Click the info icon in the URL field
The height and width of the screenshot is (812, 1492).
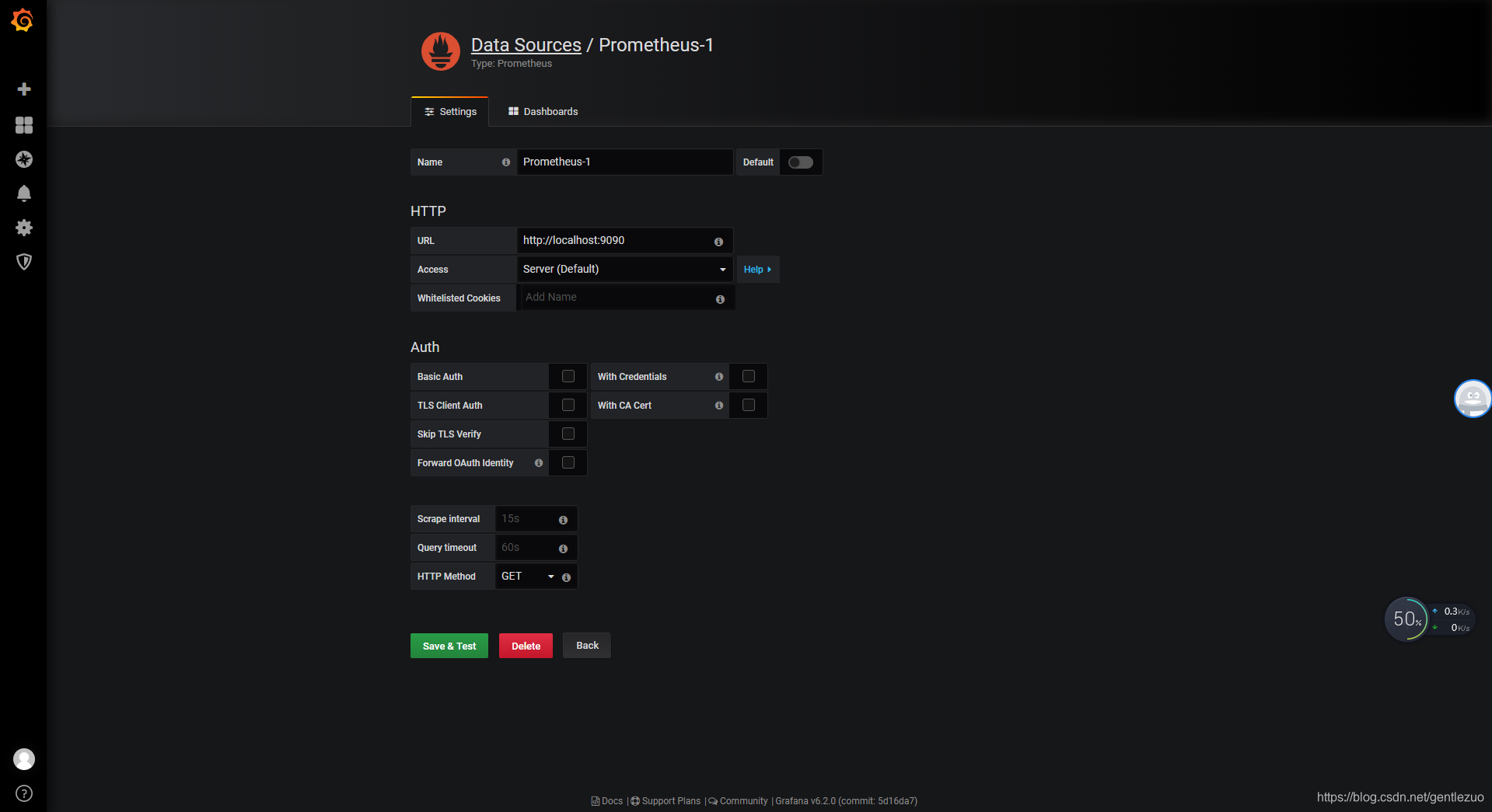[x=718, y=242]
